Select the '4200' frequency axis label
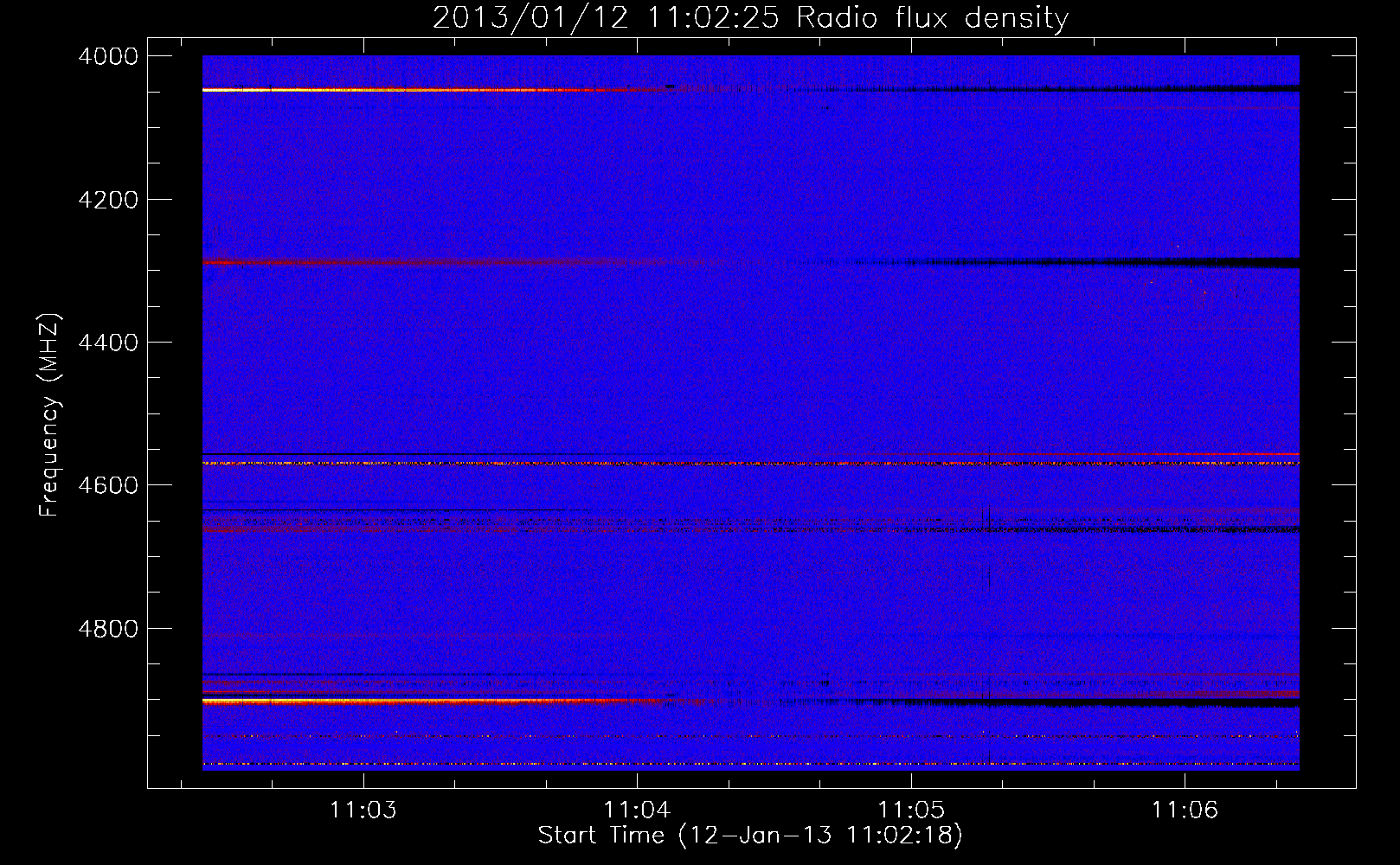The image size is (1400, 865). pos(107,200)
